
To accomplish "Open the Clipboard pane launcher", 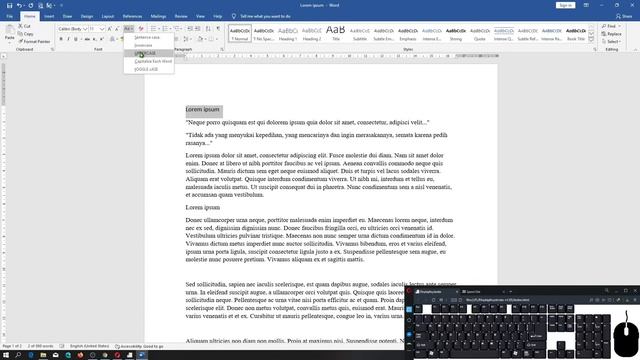I will pyautogui.click(x=52, y=49).
